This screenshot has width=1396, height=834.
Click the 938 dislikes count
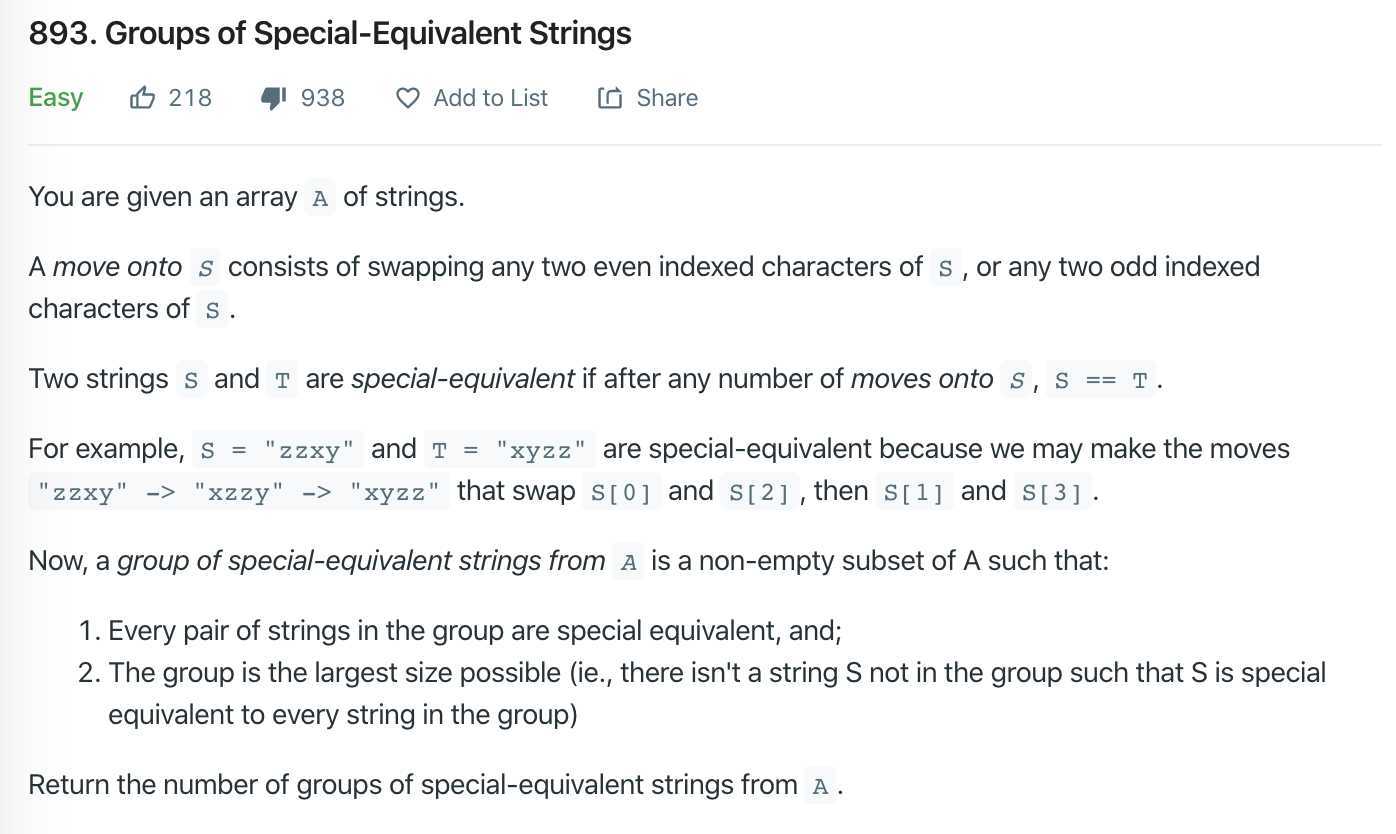tap(322, 98)
